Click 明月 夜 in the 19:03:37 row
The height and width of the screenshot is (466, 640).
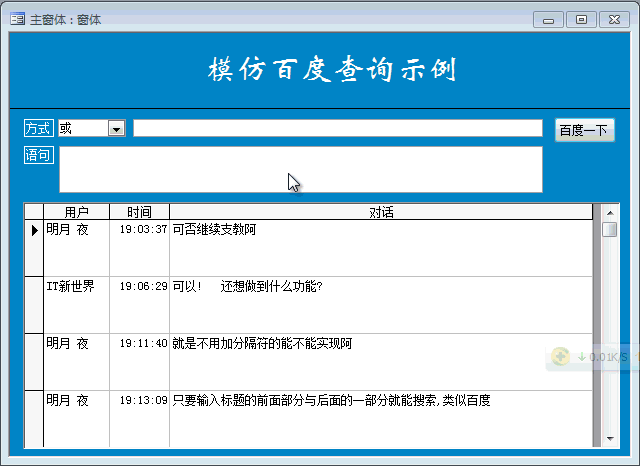[76, 248]
